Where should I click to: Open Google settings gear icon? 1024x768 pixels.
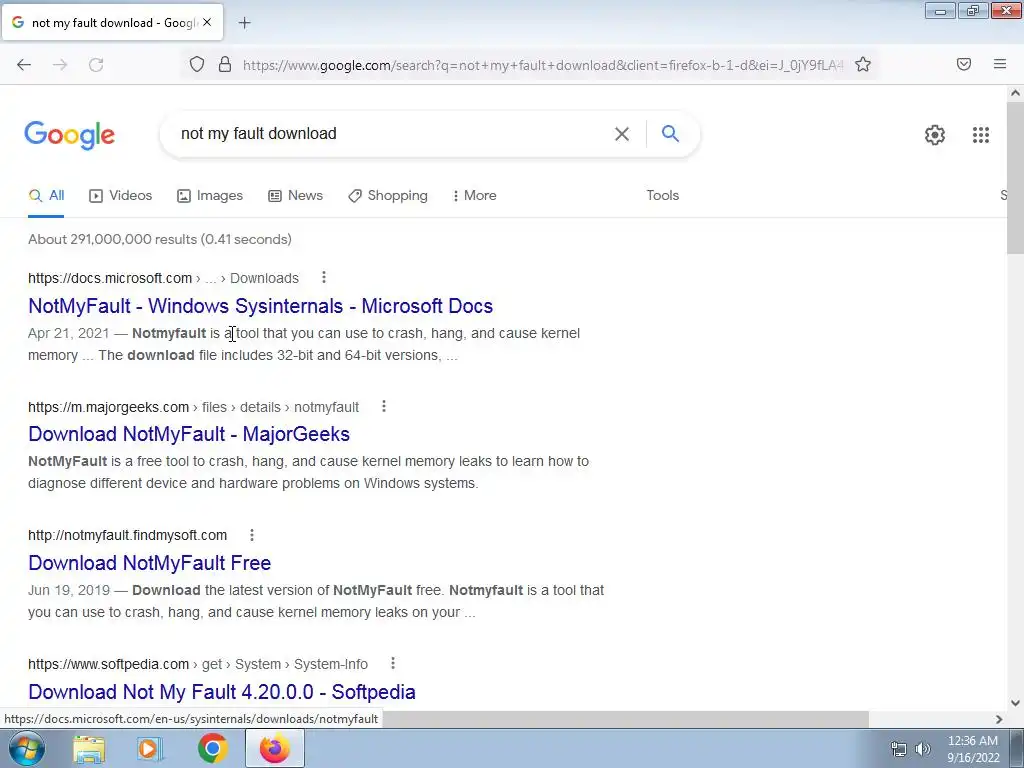click(935, 135)
